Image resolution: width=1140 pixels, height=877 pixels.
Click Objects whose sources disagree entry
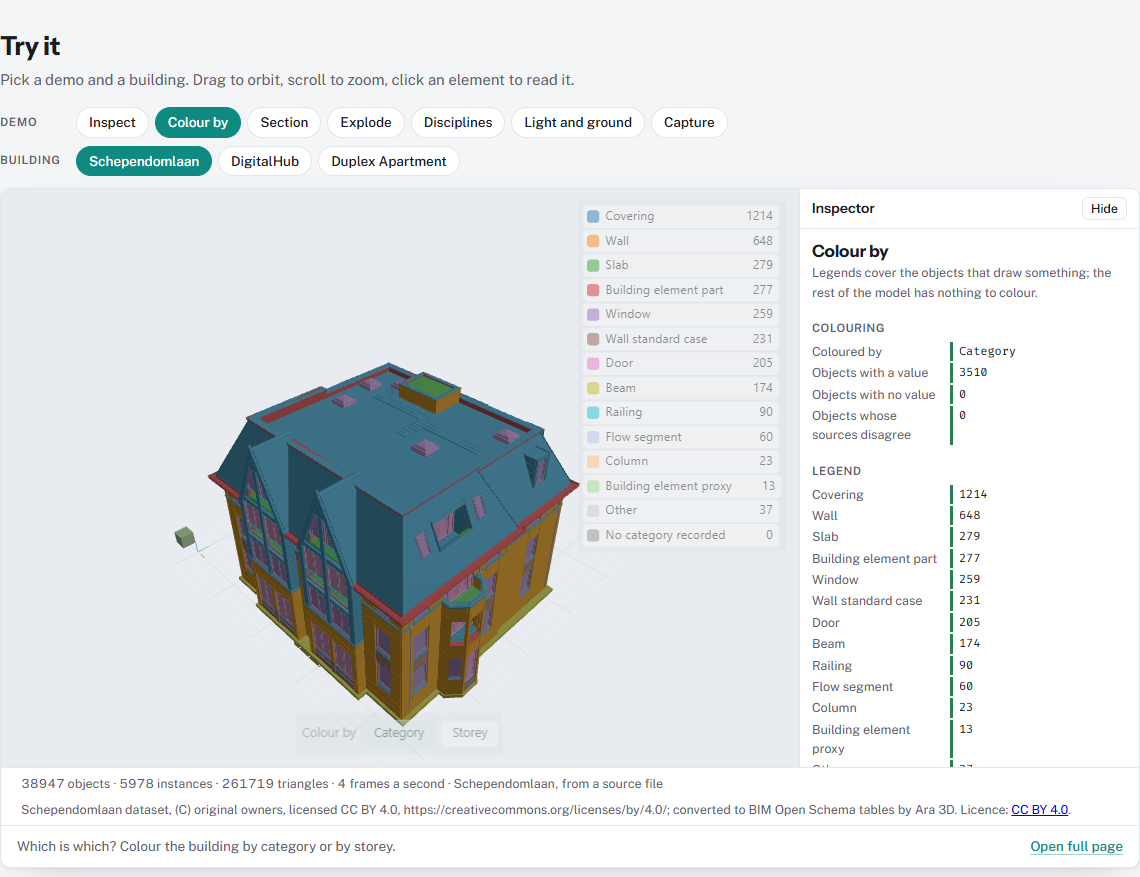972,425
